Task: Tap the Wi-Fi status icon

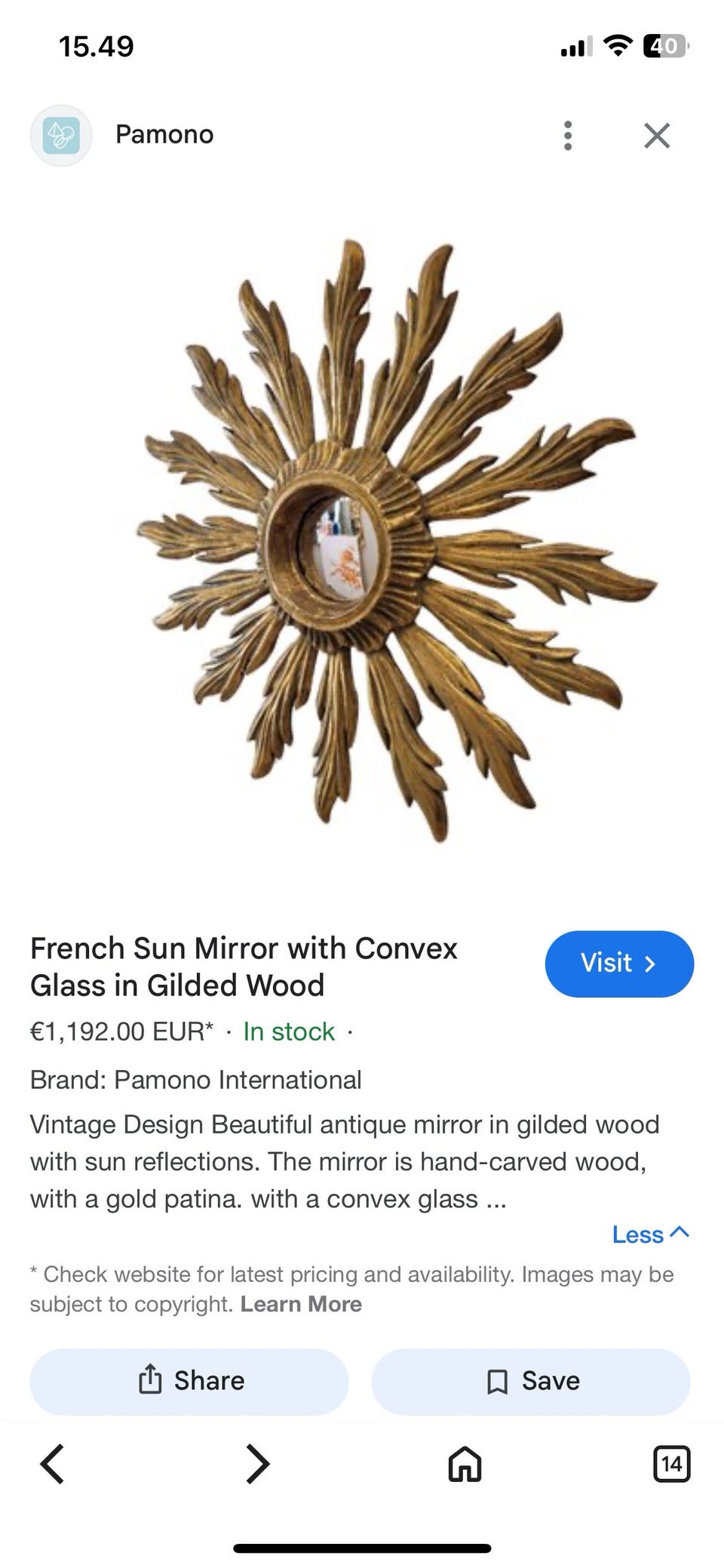Action: pos(618,46)
